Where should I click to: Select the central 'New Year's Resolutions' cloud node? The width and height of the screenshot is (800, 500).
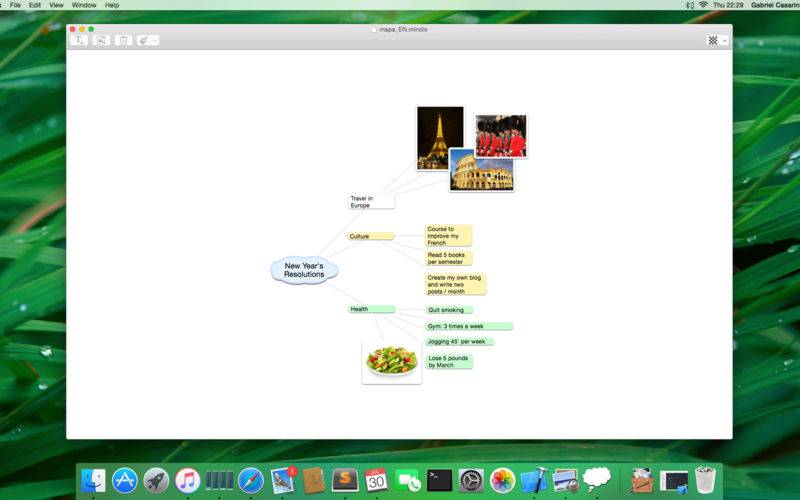click(304, 270)
